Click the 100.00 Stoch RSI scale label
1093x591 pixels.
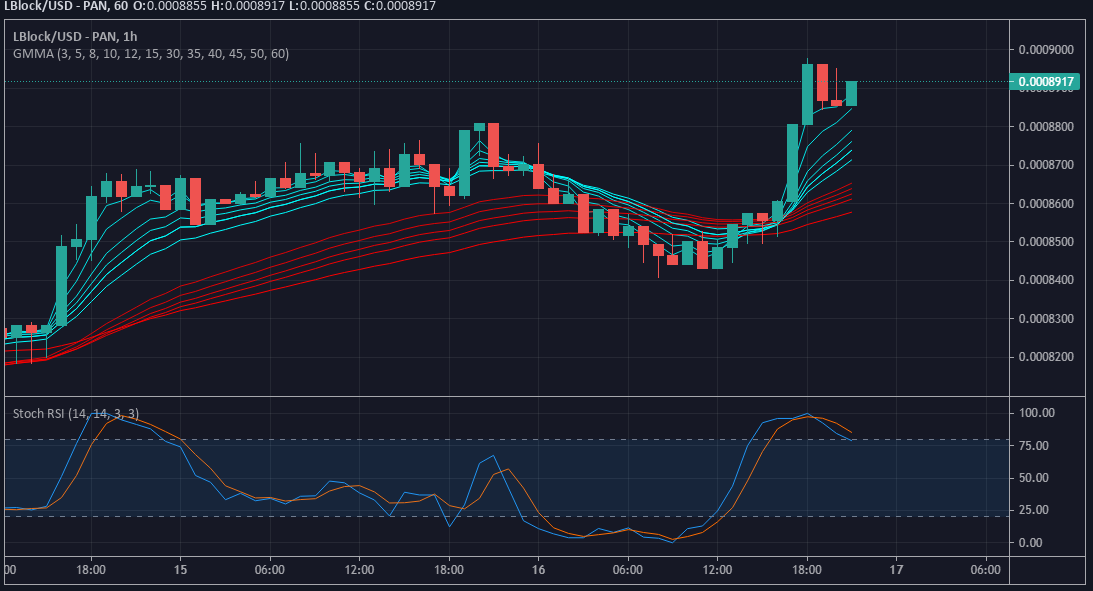point(1037,413)
